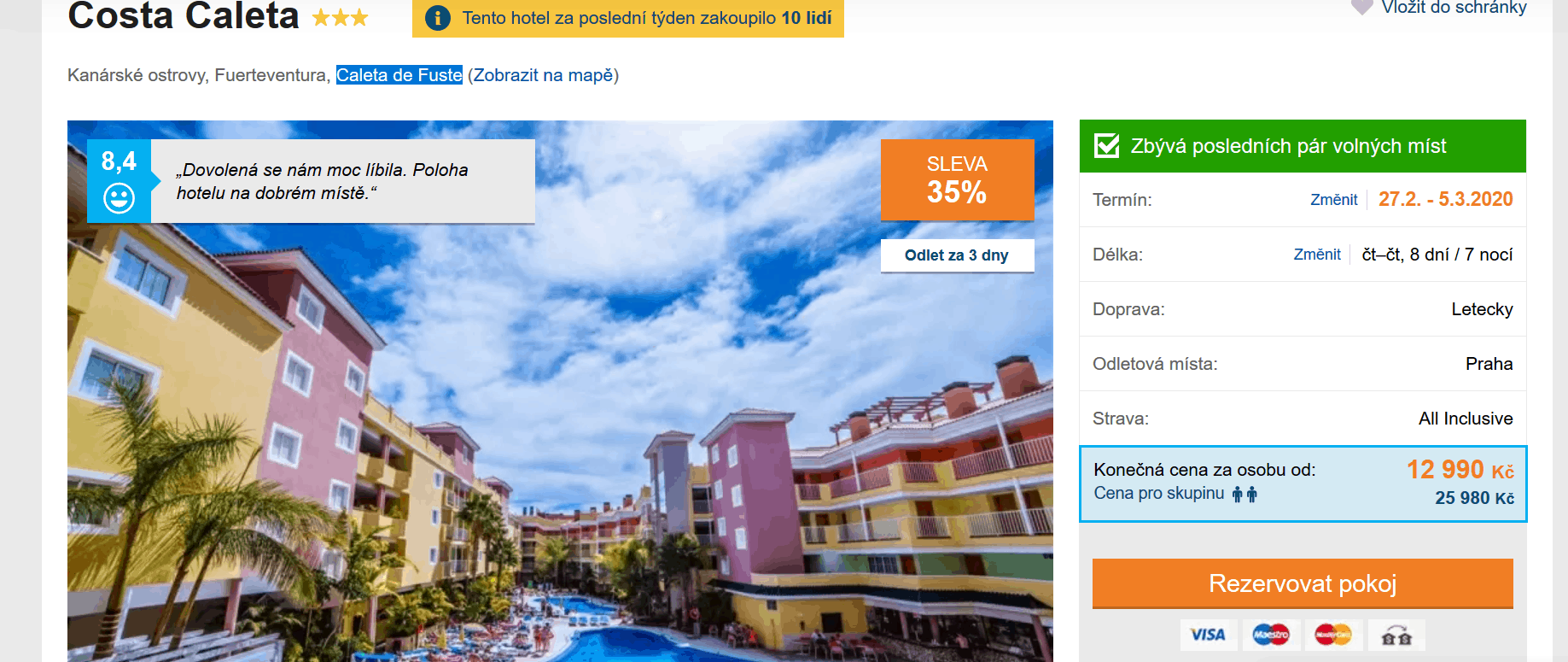Viewport: 1568px width, 662px height.
Task: Click the three-star hotel rating
Action: [340, 17]
